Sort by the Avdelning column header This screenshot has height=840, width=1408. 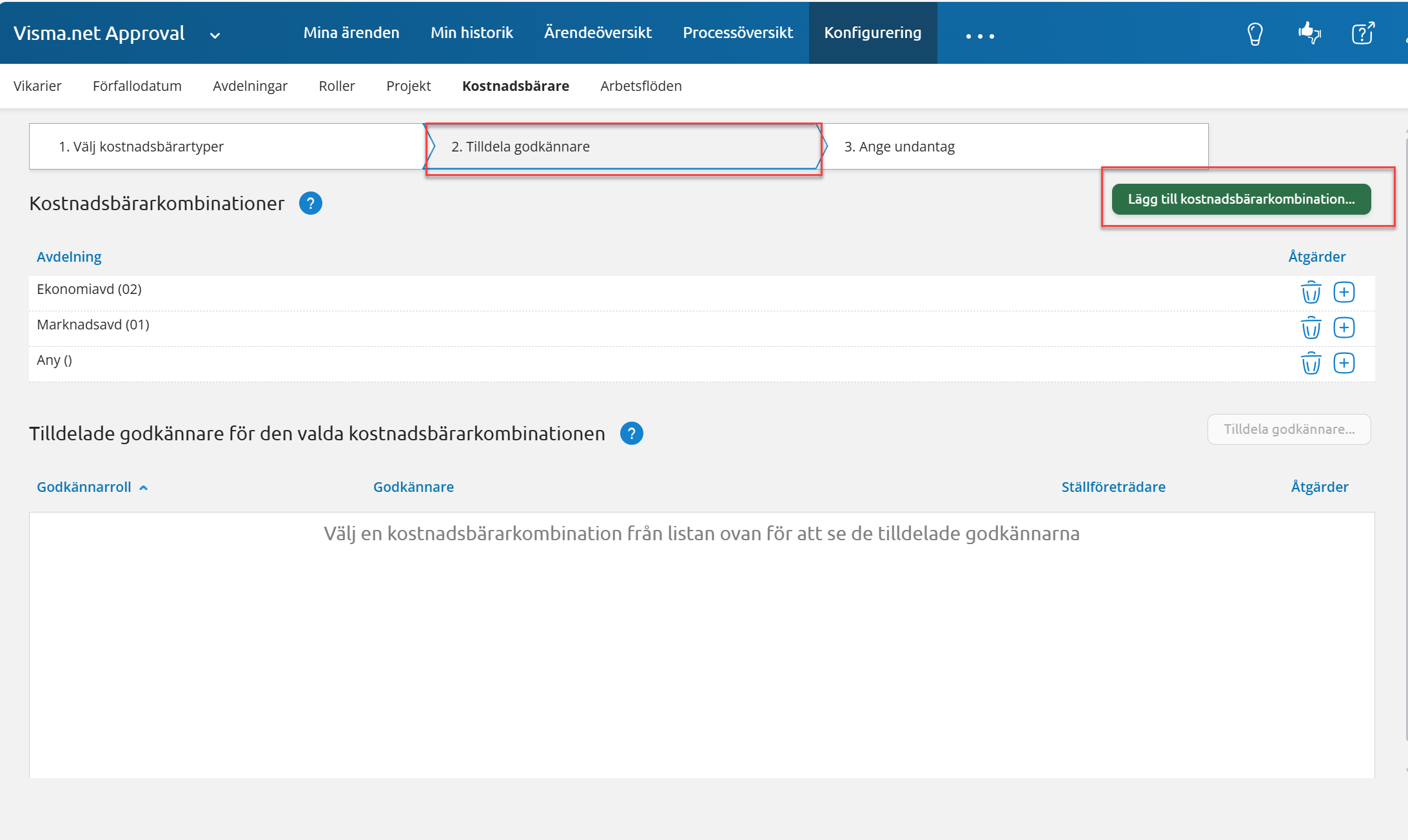click(69, 257)
